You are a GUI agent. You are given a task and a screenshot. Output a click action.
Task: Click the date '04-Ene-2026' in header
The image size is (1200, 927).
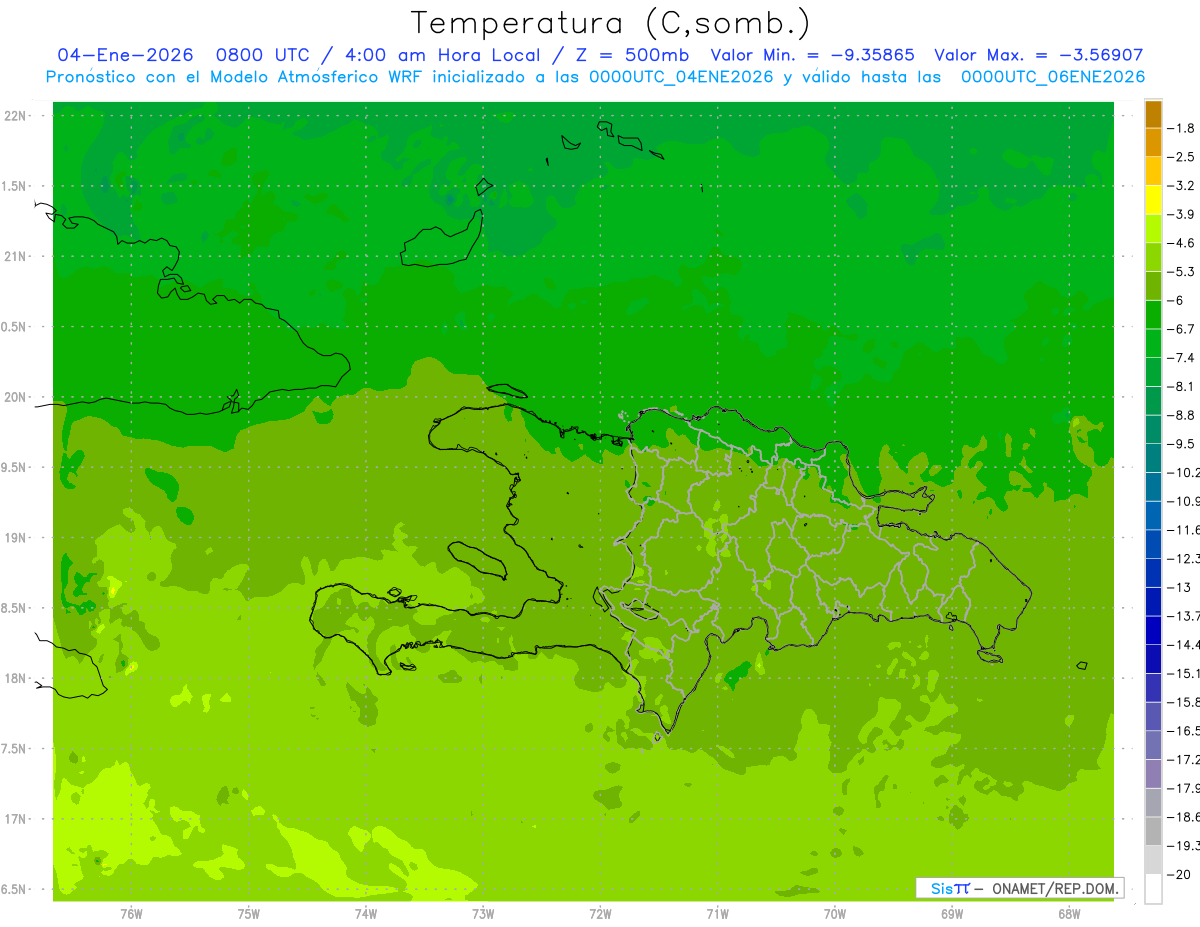[x=125, y=56]
